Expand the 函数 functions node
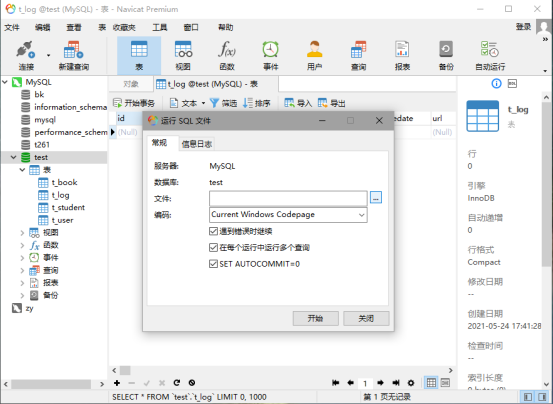 coord(22,245)
